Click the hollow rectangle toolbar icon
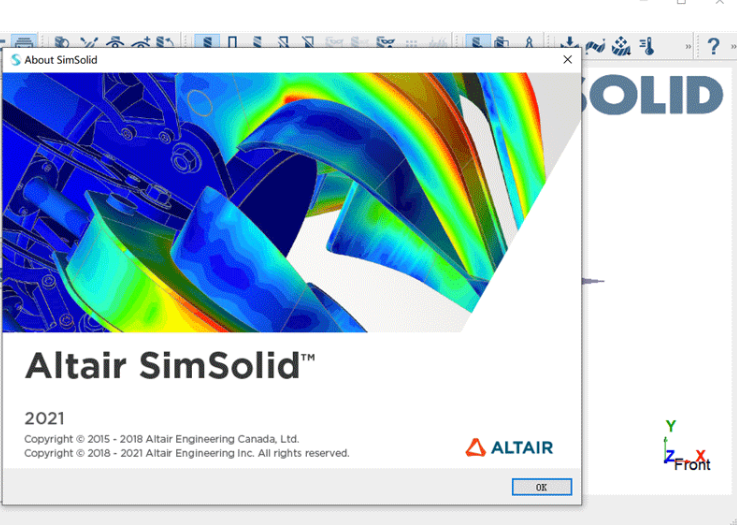The width and height of the screenshot is (737, 525). click(232, 42)
